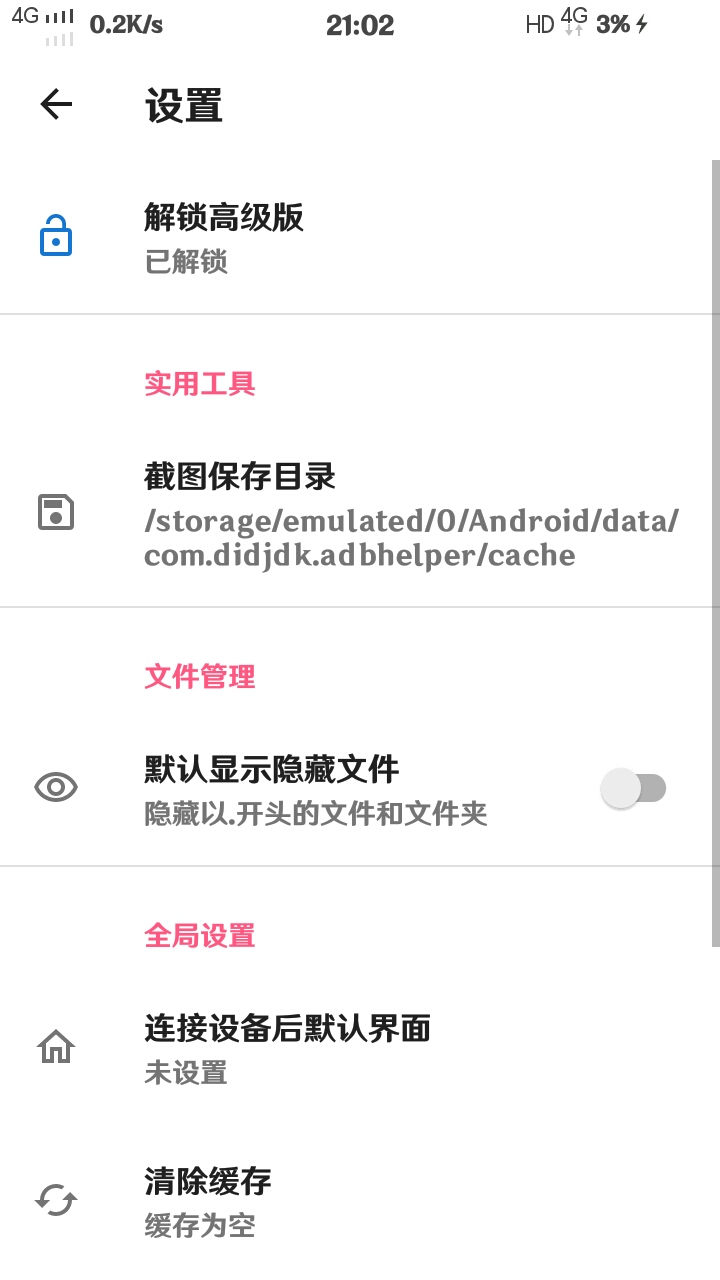This screenshot has height=1280, width=720.
Task: Tap the save disk icon
Action: [56, 512]
